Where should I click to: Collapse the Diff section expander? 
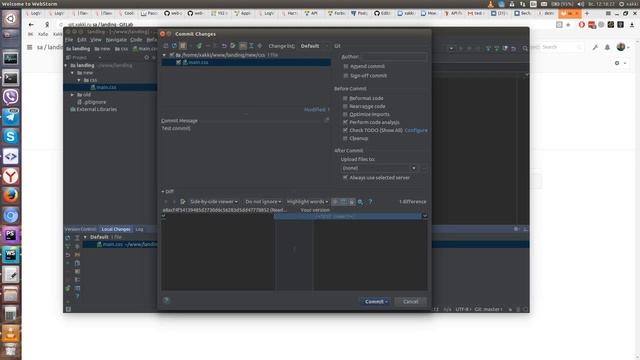point(163,191)
